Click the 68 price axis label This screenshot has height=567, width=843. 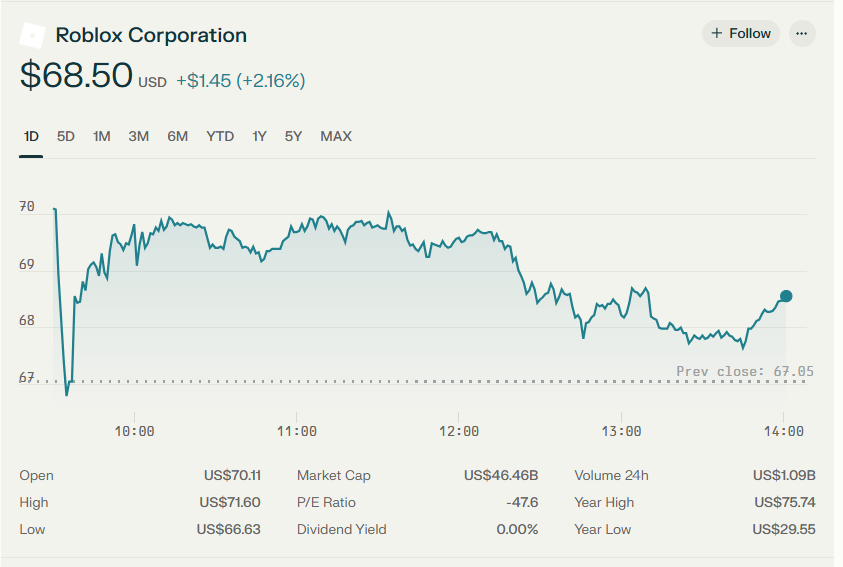pyautogui.click(x=27, y=321)
